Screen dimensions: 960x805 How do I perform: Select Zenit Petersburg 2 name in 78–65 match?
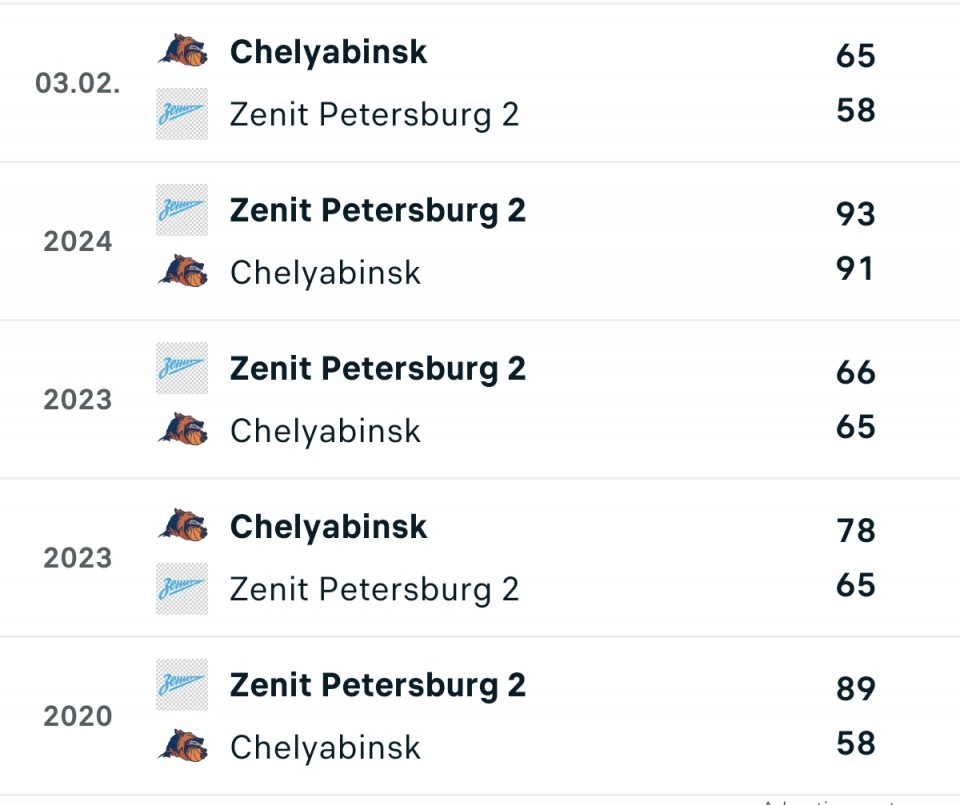374,588
